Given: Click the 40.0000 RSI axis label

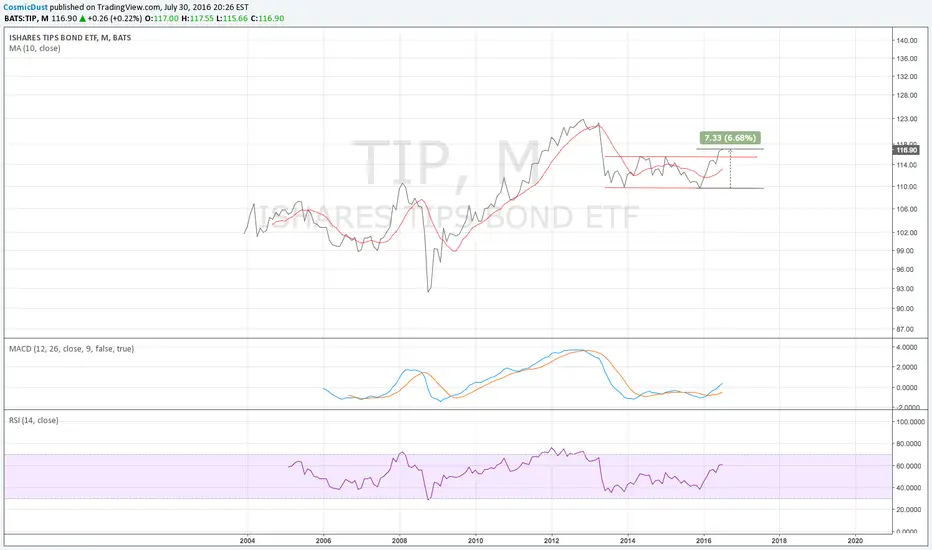Looking at the screenshot, I should pyautogui.click(x=908, y=488).
